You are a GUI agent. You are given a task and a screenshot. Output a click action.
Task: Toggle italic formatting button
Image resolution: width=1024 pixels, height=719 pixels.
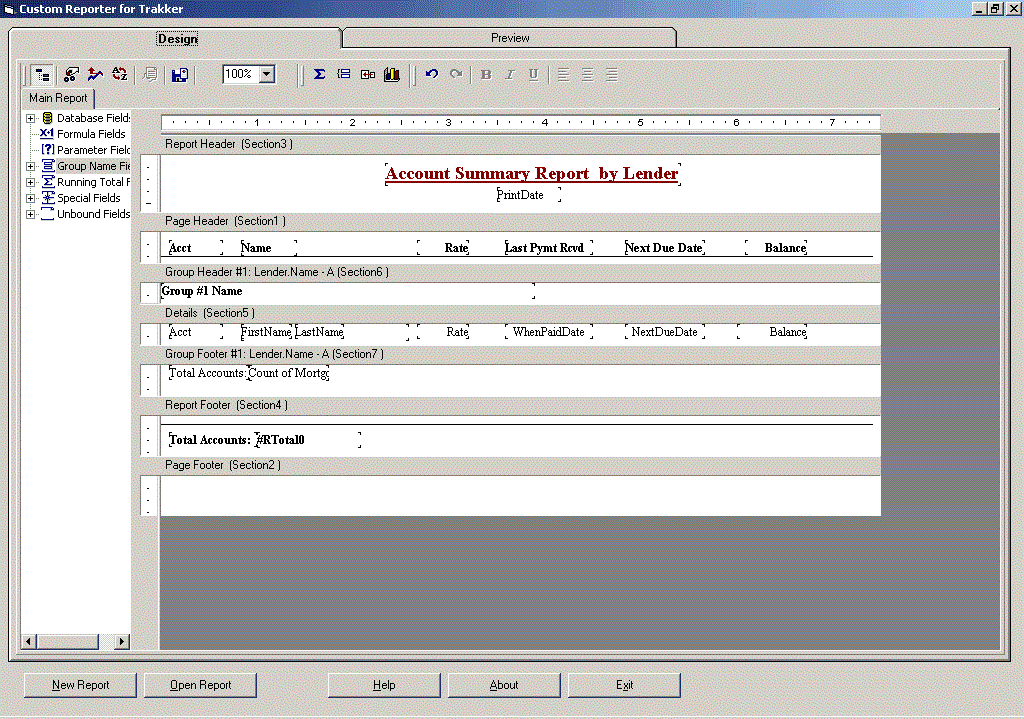509,75
